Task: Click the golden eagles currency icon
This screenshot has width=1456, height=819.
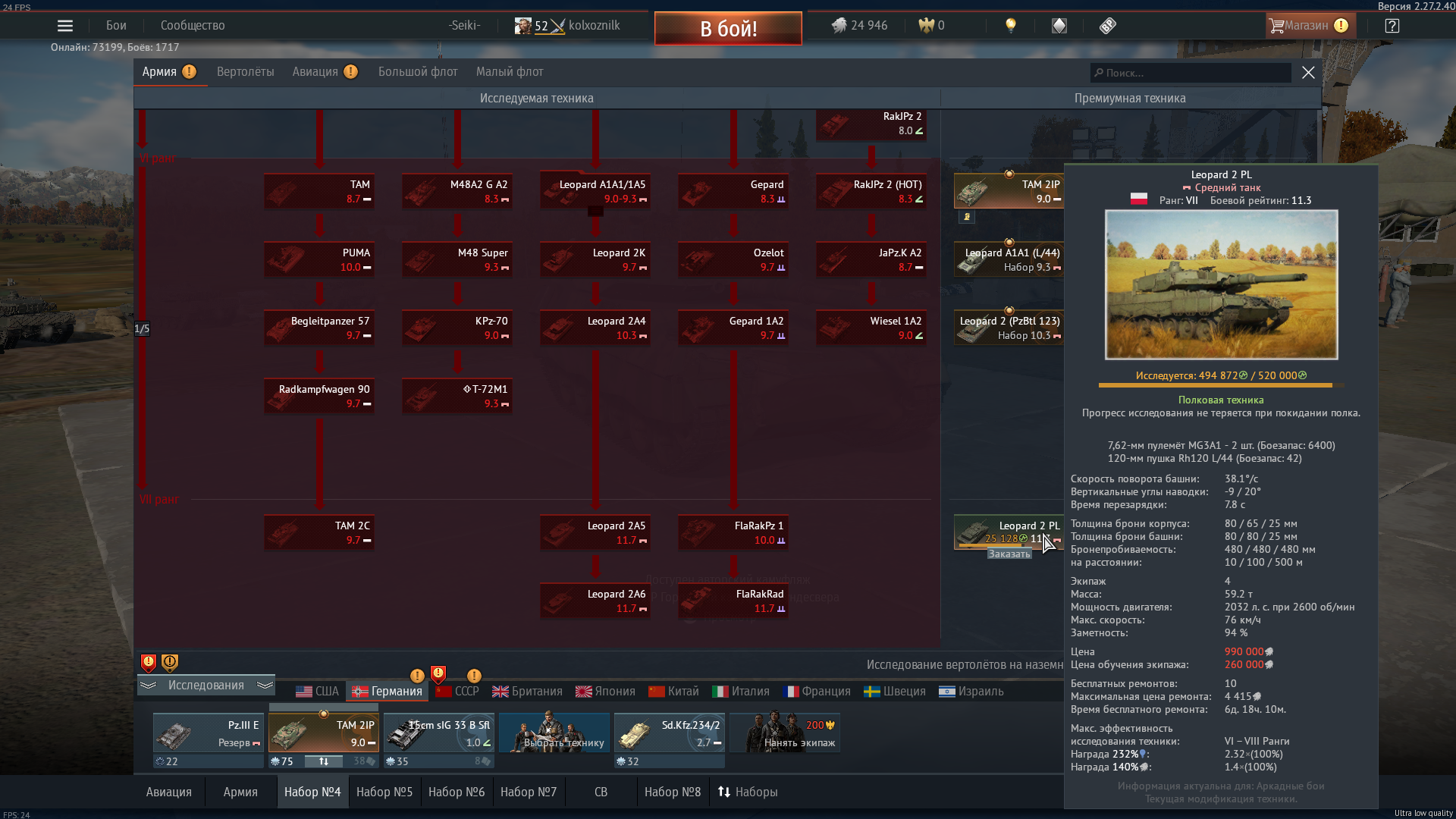Action: pos(926,26)
